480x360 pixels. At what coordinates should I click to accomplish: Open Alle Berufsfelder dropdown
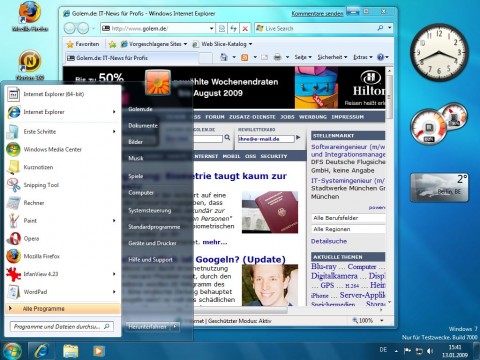(348, 218)
